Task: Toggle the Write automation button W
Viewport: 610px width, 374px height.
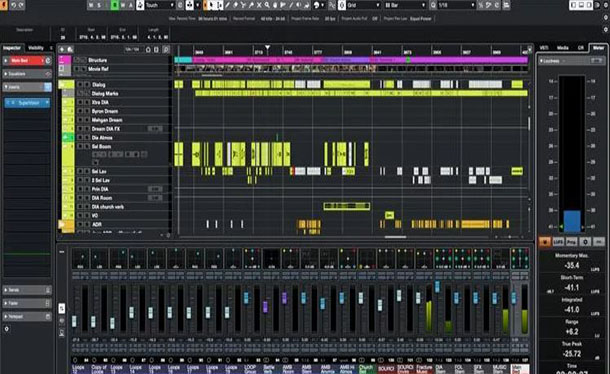Action: pos(123,5)
